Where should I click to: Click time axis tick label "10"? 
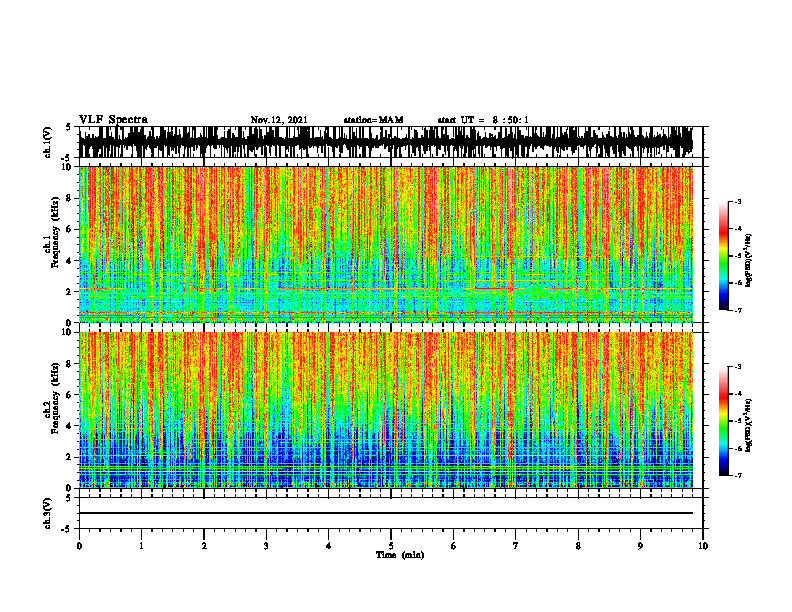pyautogui.click(x=703, y=546)
